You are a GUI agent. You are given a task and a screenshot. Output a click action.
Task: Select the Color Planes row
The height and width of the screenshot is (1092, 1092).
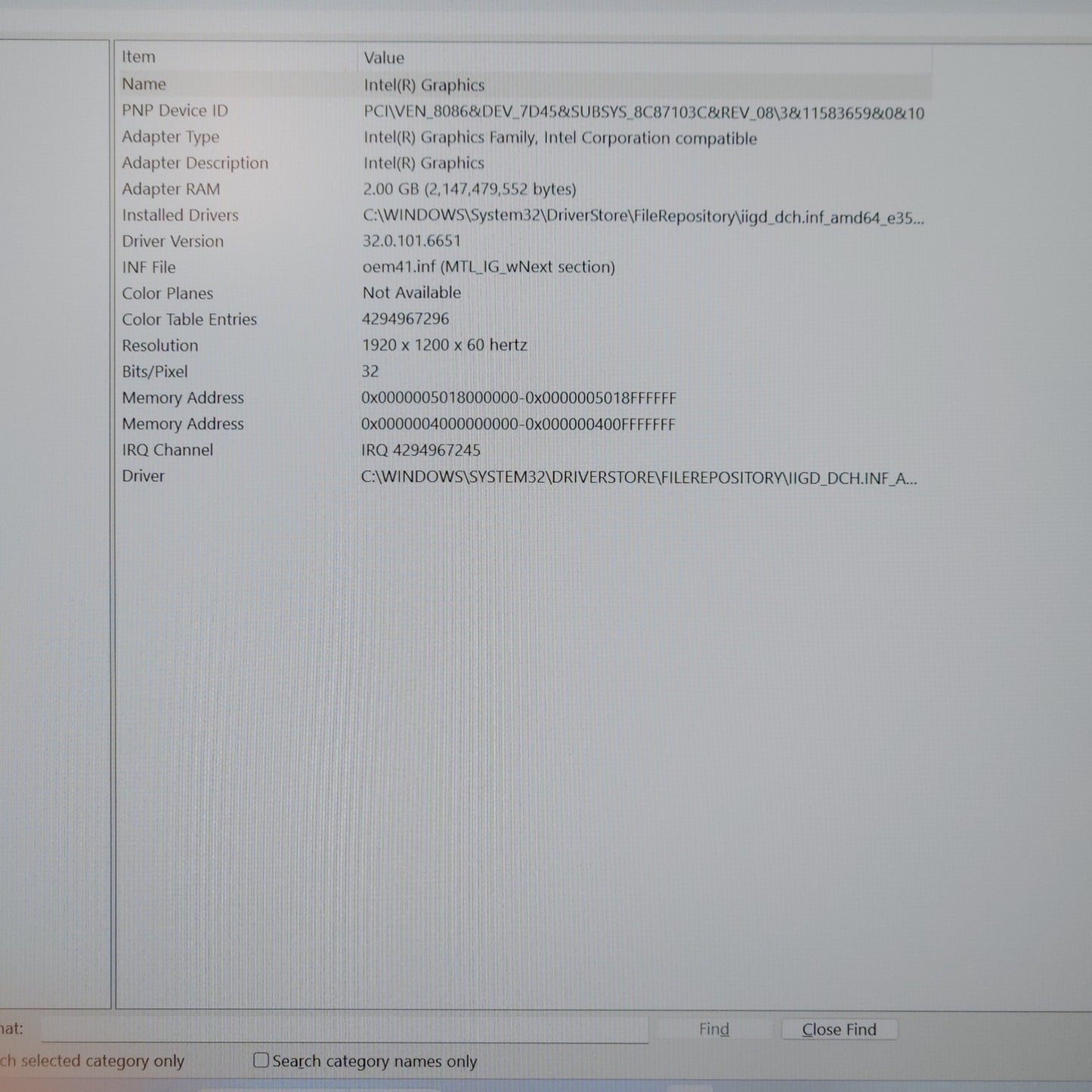[168, 293]
